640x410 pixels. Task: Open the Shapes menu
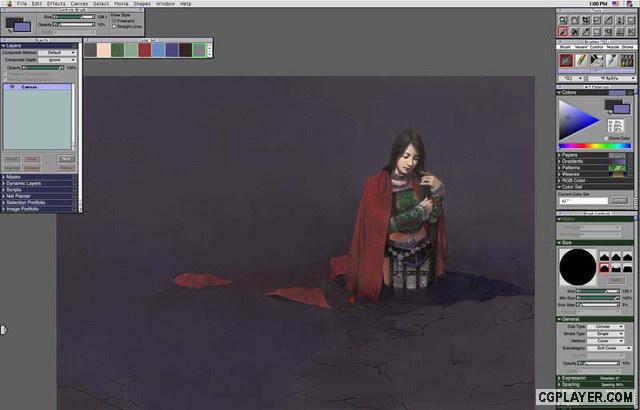point(142,3)
